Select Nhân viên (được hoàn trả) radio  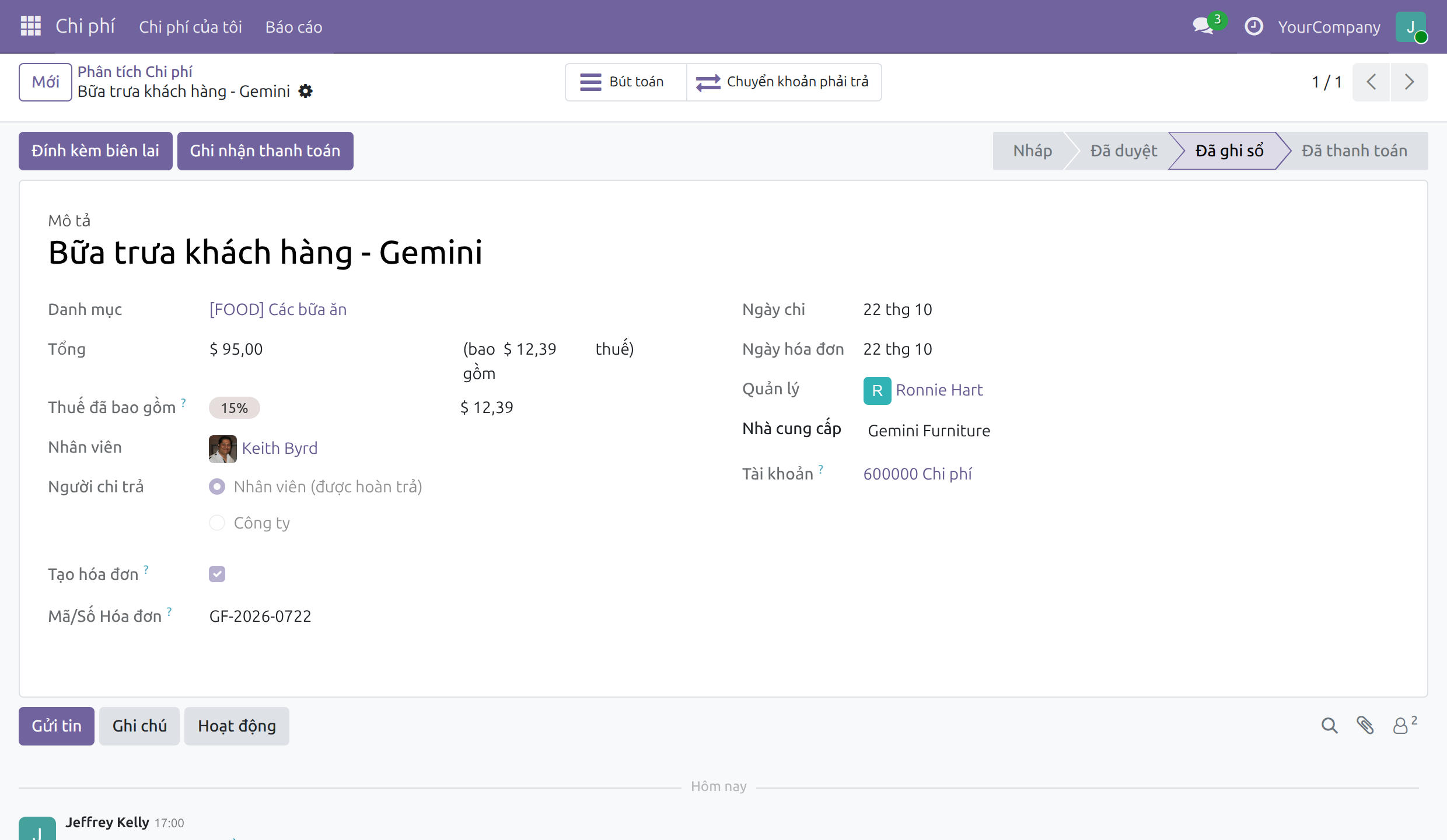(x=217, y=487)
